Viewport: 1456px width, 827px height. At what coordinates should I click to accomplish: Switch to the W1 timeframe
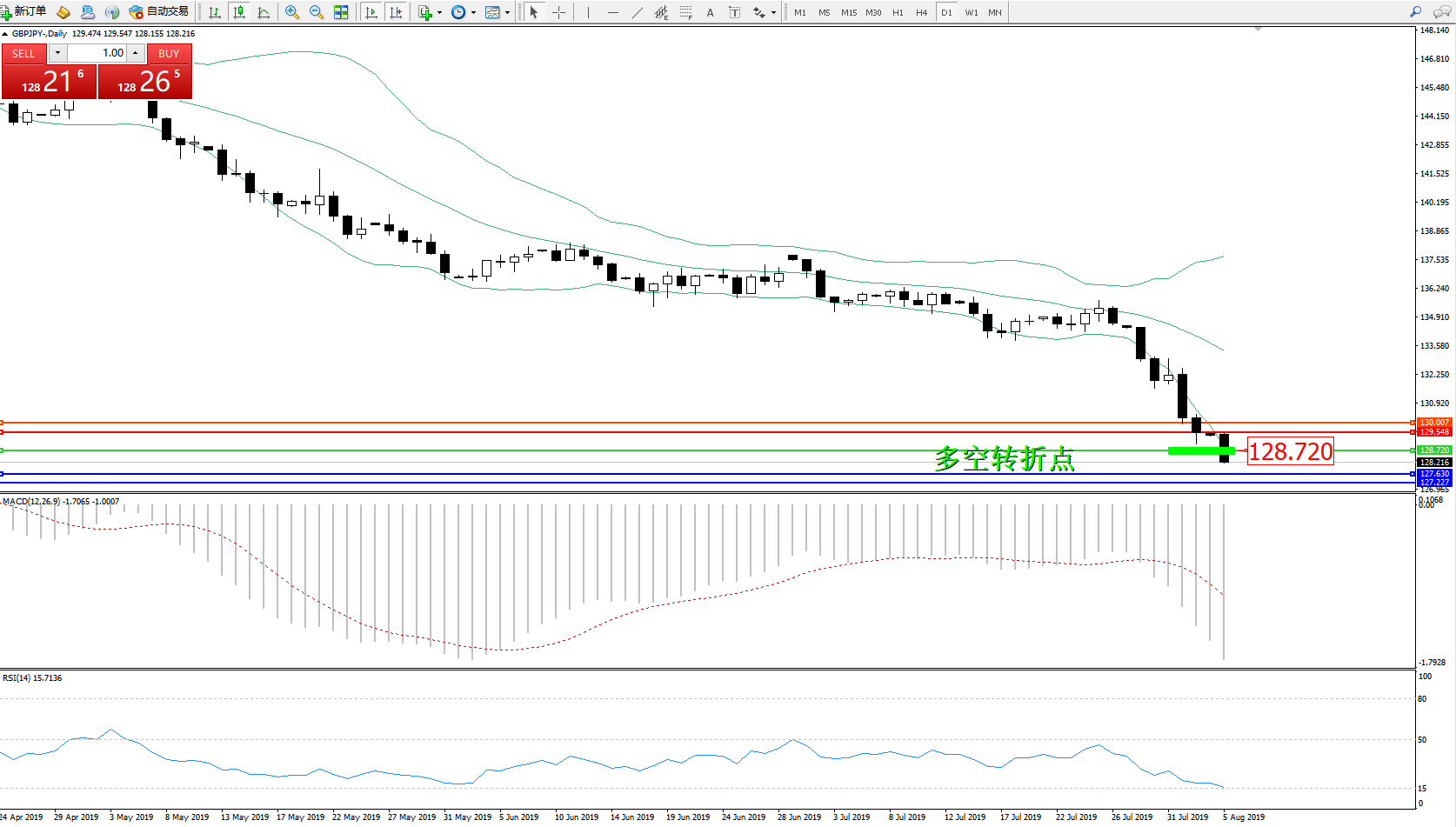click(x=971, y=12)
